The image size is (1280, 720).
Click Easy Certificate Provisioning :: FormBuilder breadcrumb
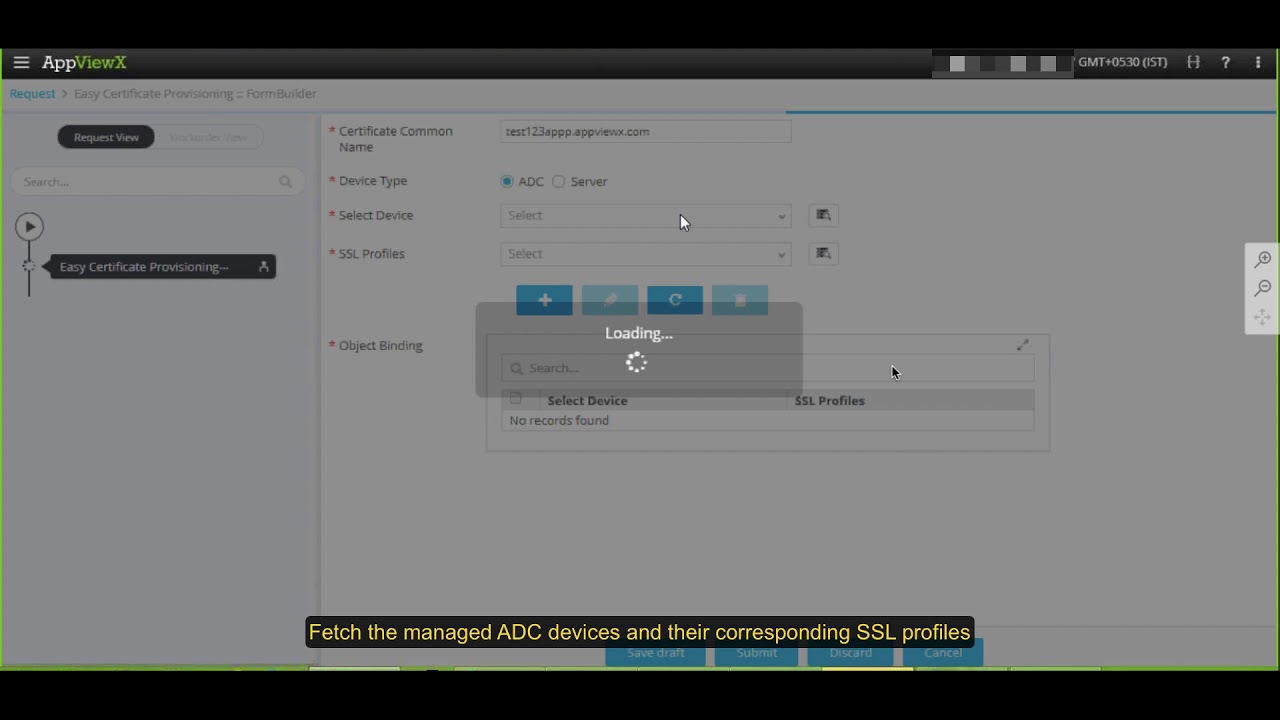click(195, 93)
